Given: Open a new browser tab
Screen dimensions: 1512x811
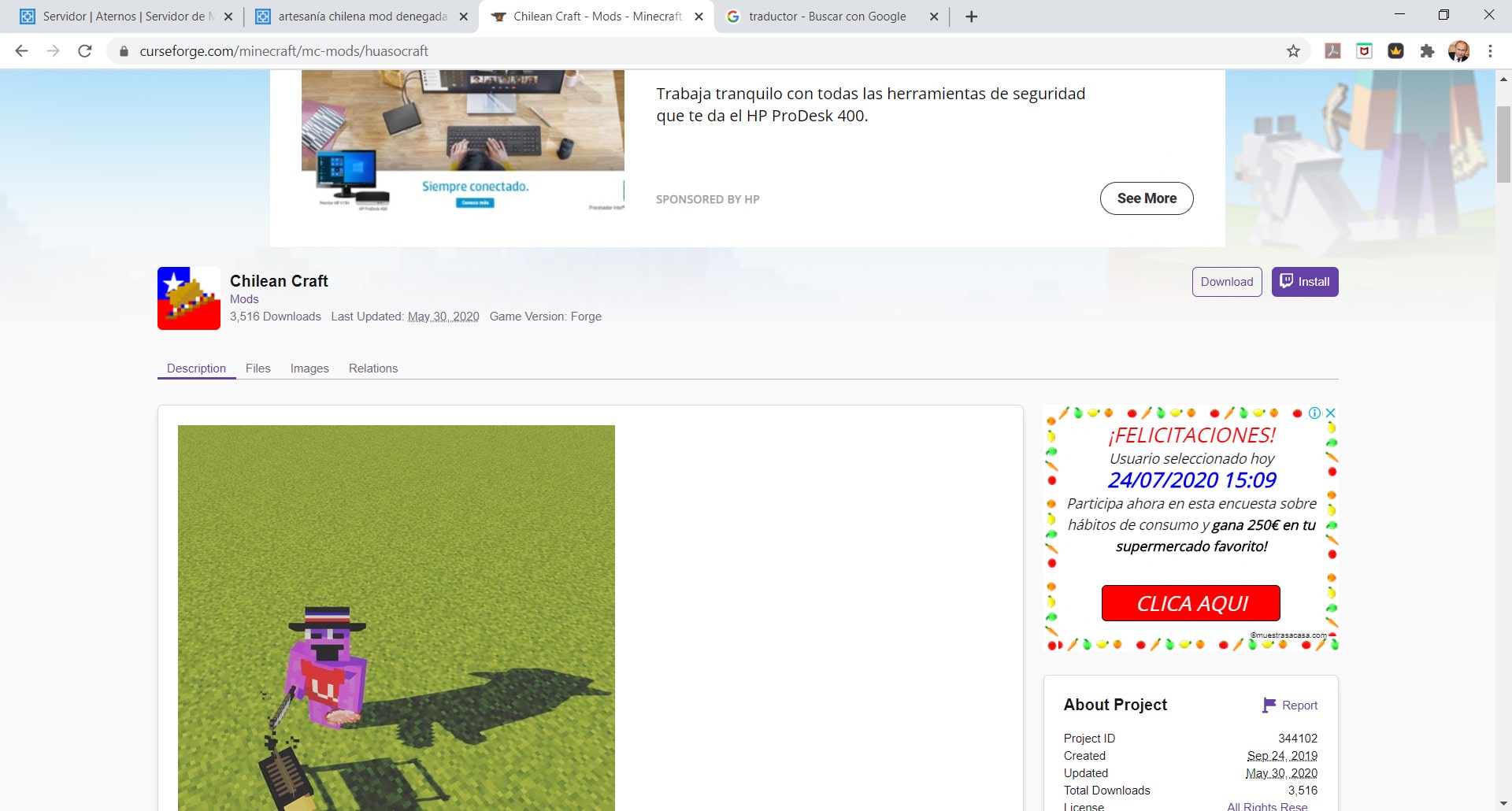Looking at the screenshot, I should [972, 17].
